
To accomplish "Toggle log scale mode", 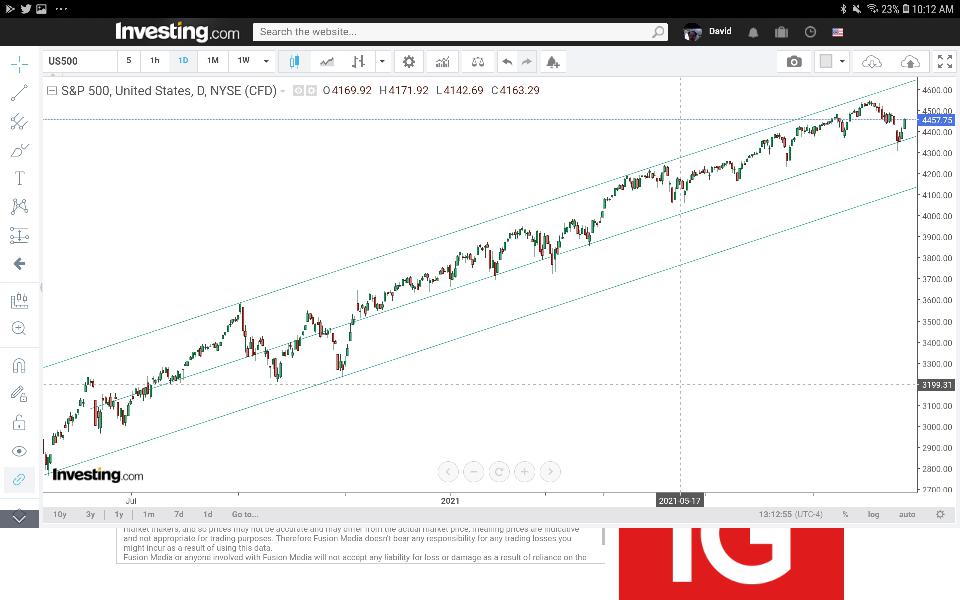I will tap(874, 514).
